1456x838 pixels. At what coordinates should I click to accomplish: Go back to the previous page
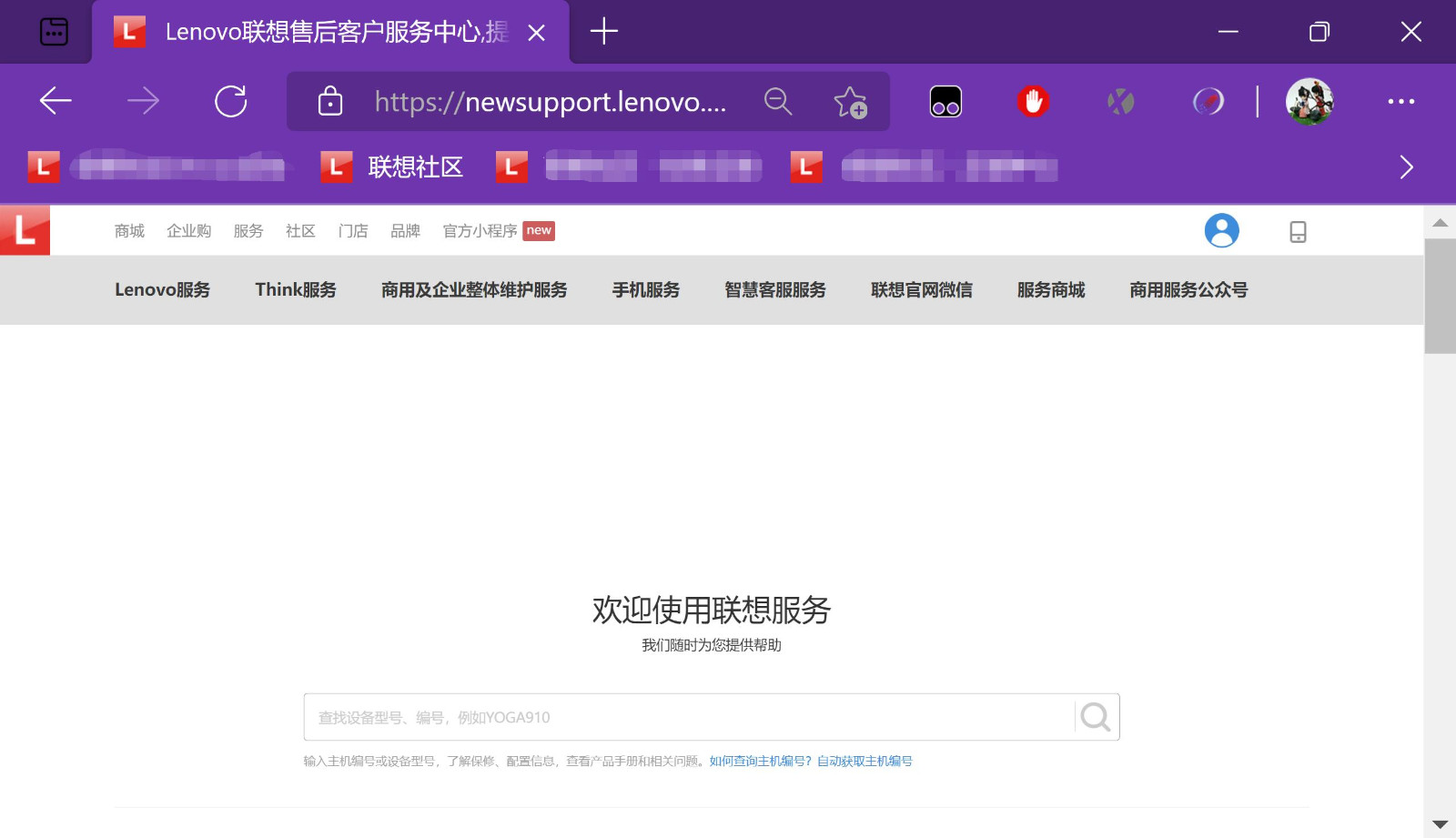[56, 101]
